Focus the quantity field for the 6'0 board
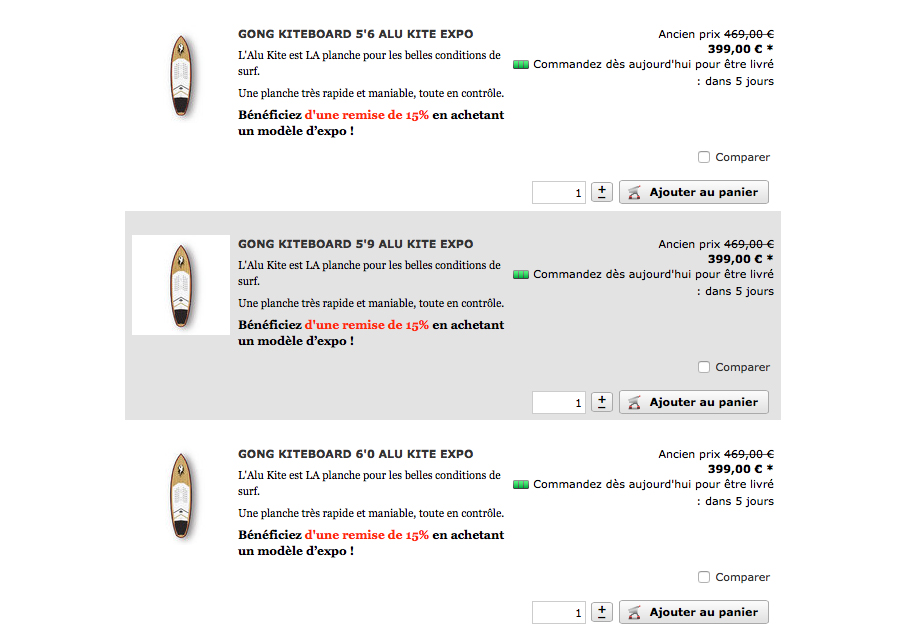The height and width of the screenshot is (630, 910). pyautogui.click(x=558, y=613)
